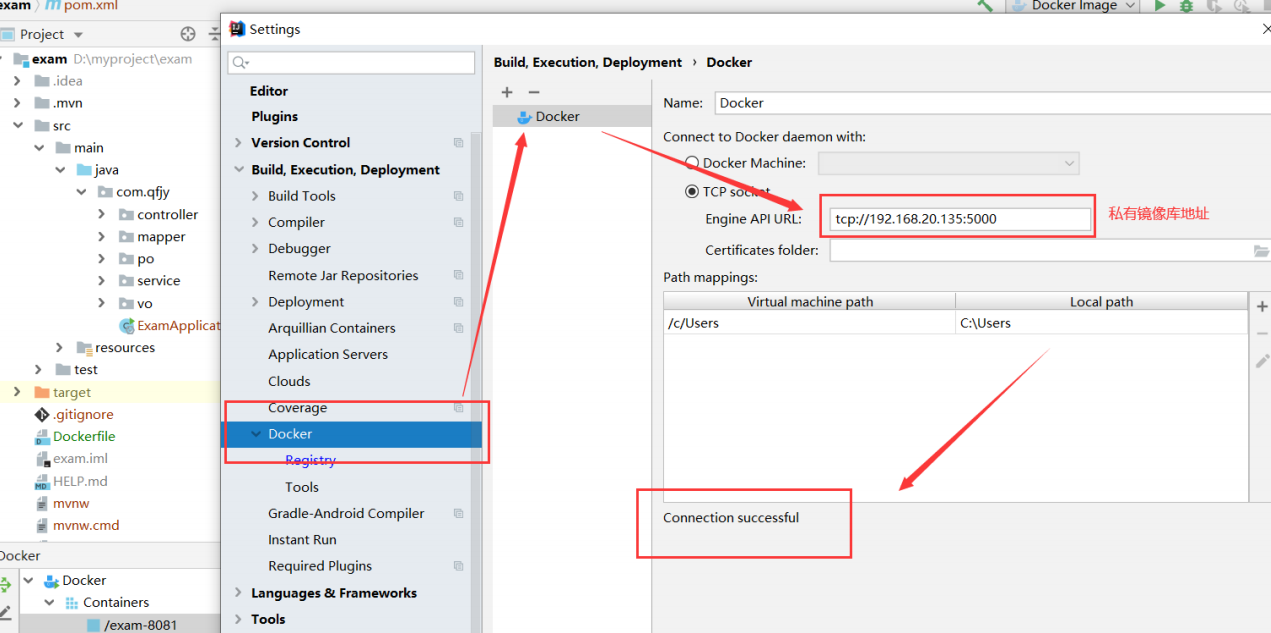Click the pom.xml breadcrumb
Viewport: 1271px width, 633px height.
[81, 5]
